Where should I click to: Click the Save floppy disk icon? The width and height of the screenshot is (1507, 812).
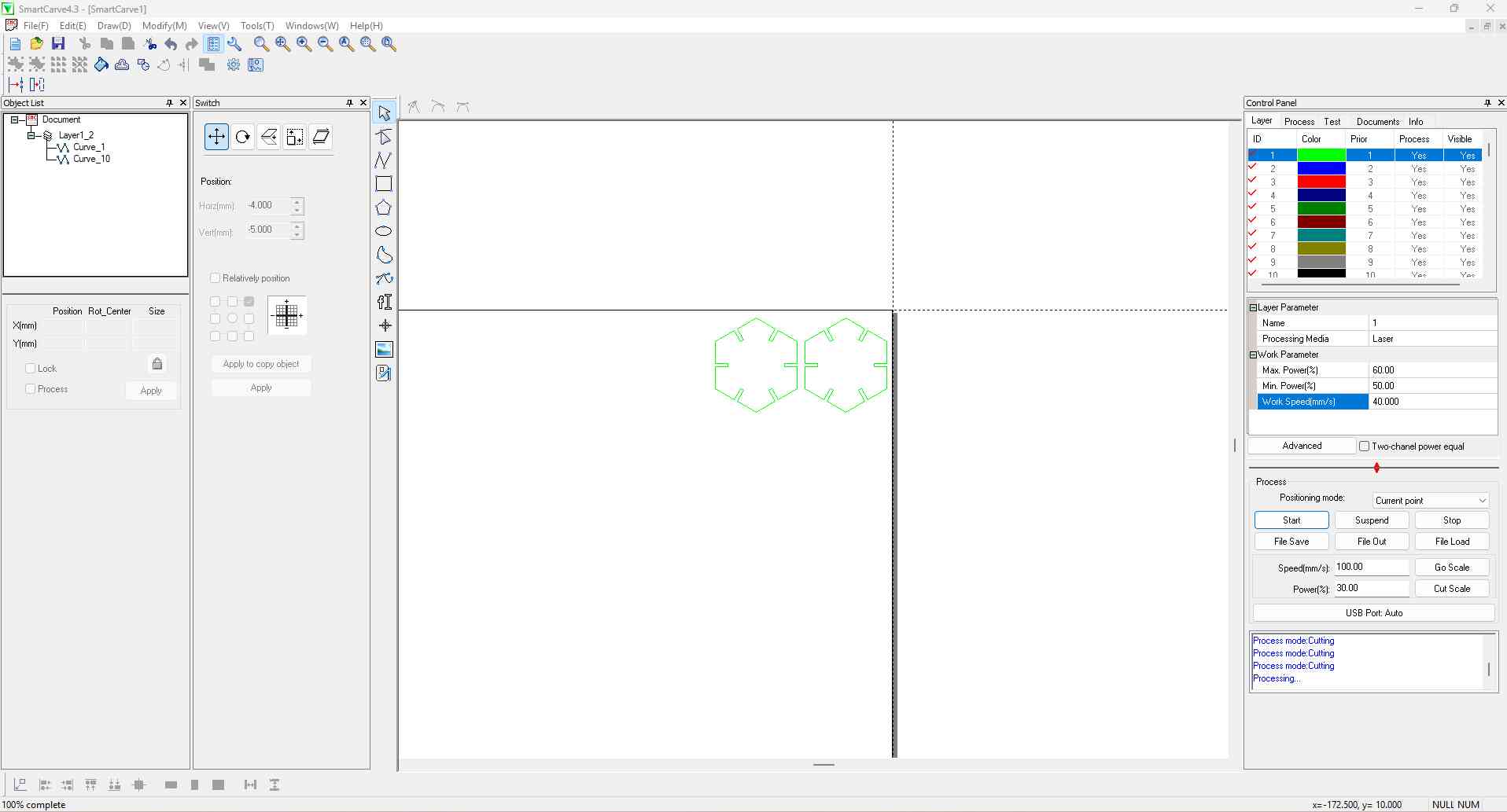[x=57, y=44]
